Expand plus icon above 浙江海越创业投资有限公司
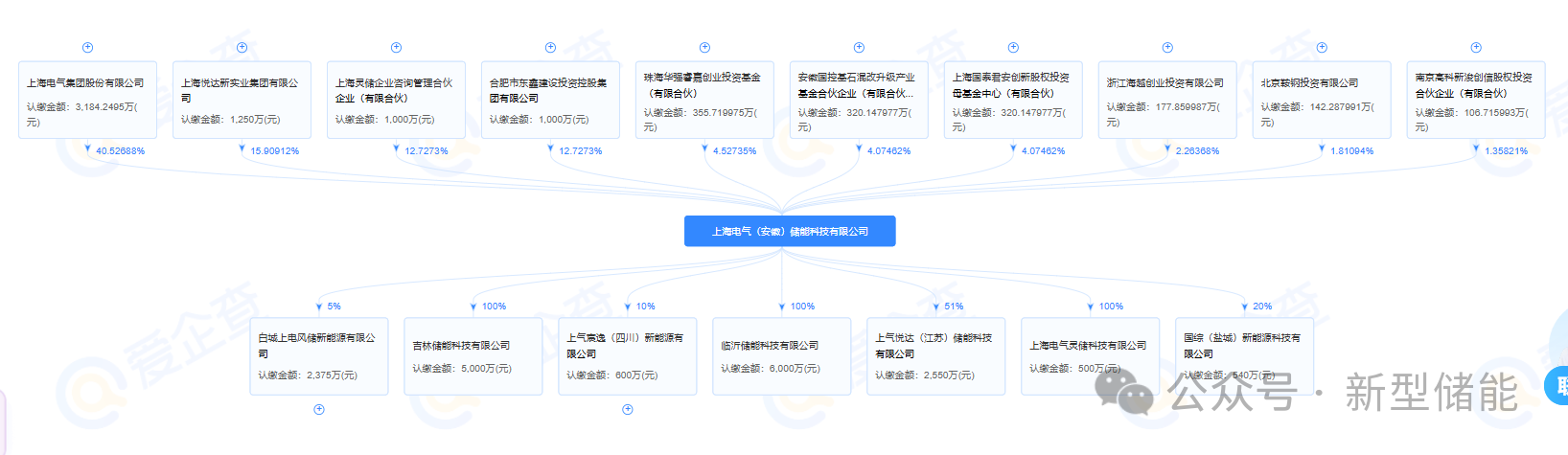The height and width of the screenshot is (455, 1568). [1167, 48]
